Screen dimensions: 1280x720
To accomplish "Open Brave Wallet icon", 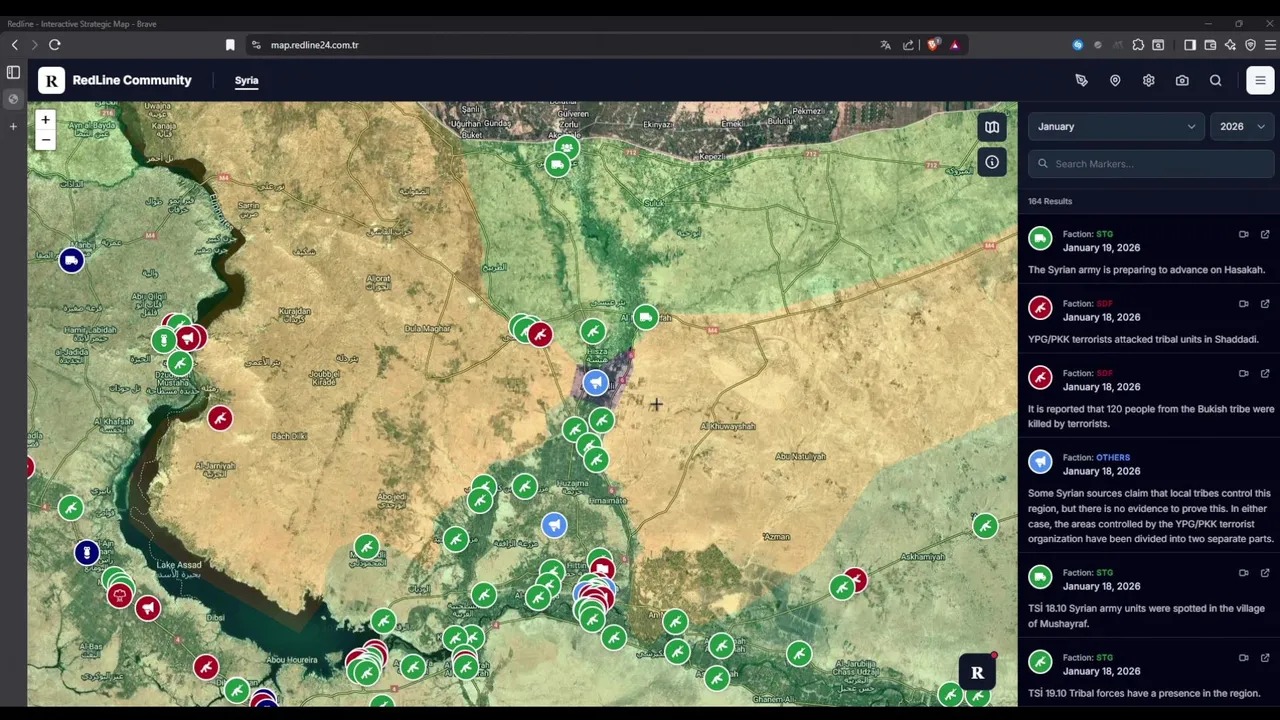I will (x=1210, y=45).
